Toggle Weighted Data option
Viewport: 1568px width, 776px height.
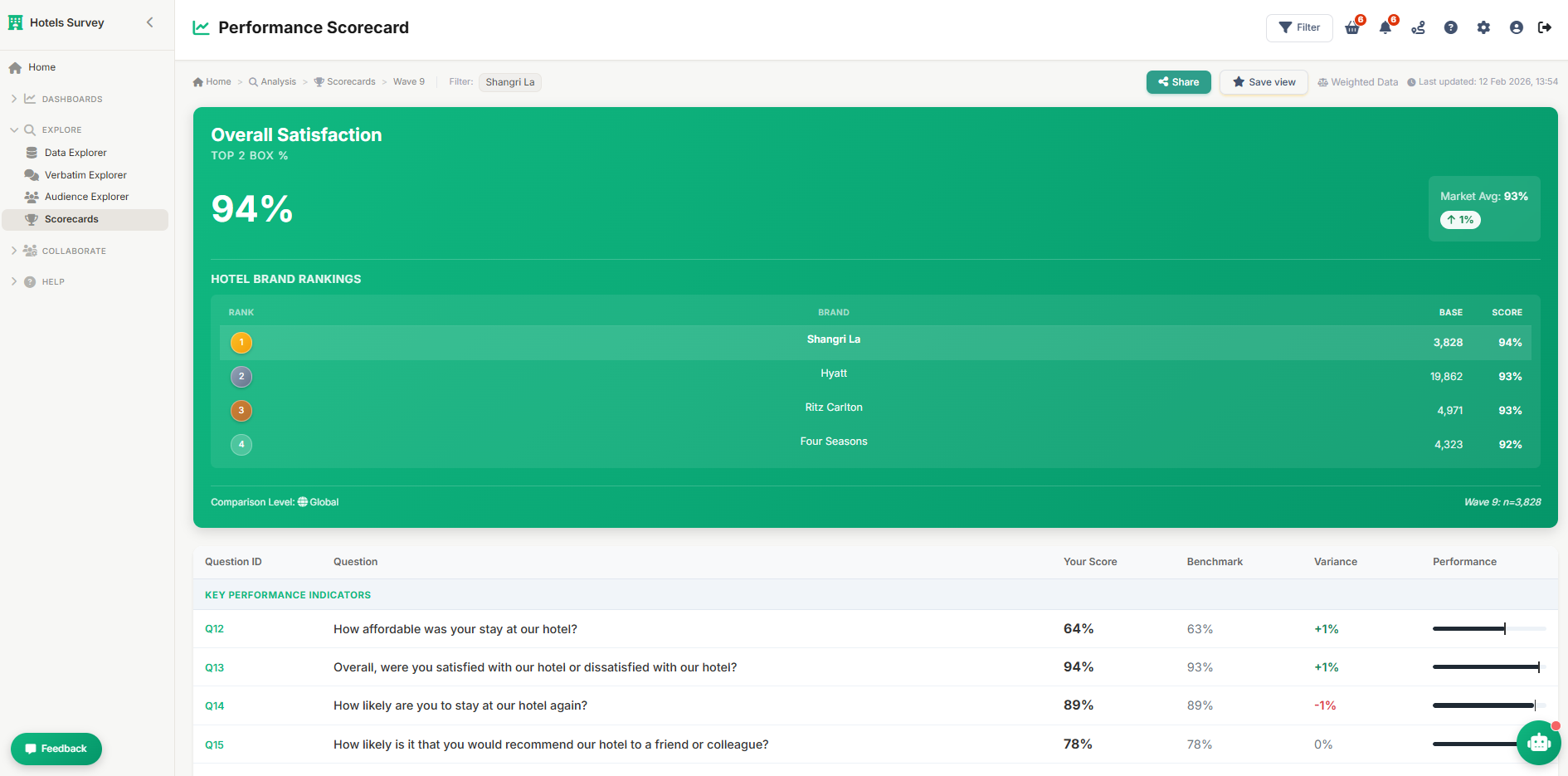1357,81
